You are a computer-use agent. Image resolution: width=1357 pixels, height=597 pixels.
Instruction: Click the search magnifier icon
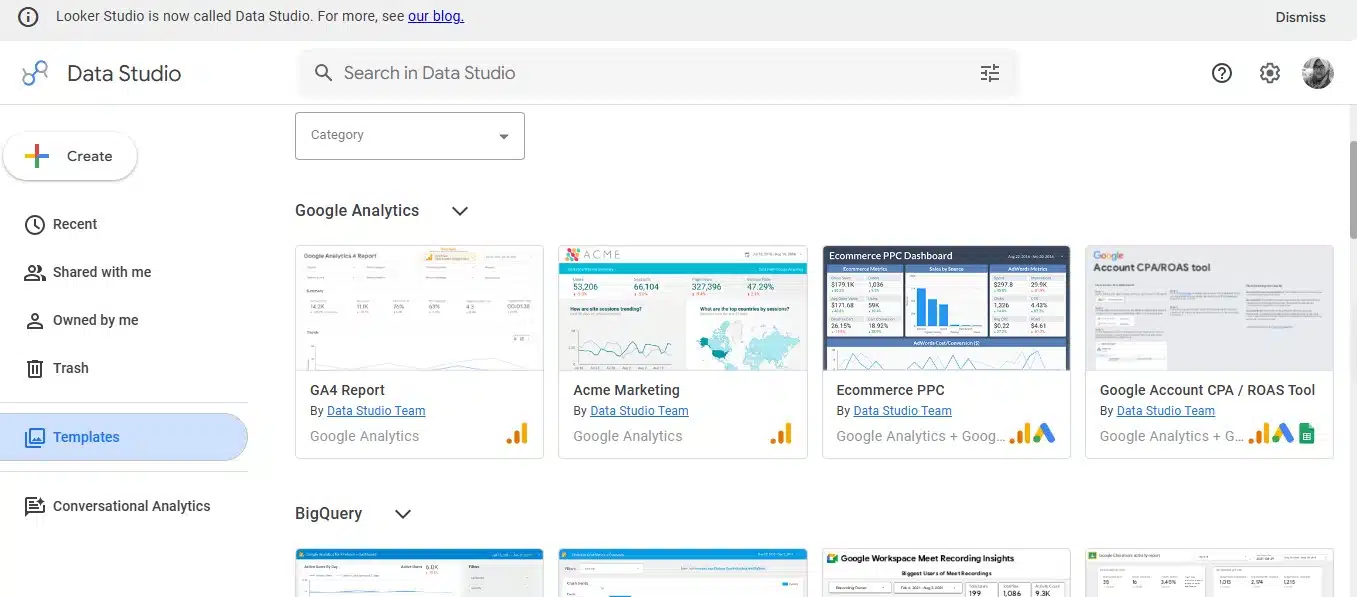323,73
